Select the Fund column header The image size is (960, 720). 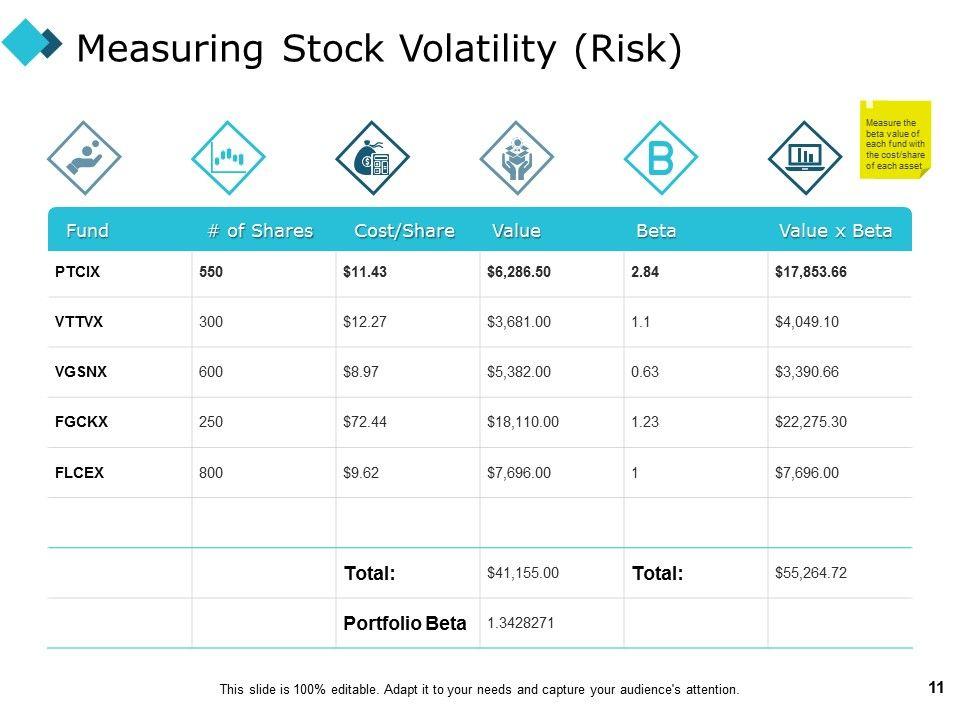click(x=87, y=231)
